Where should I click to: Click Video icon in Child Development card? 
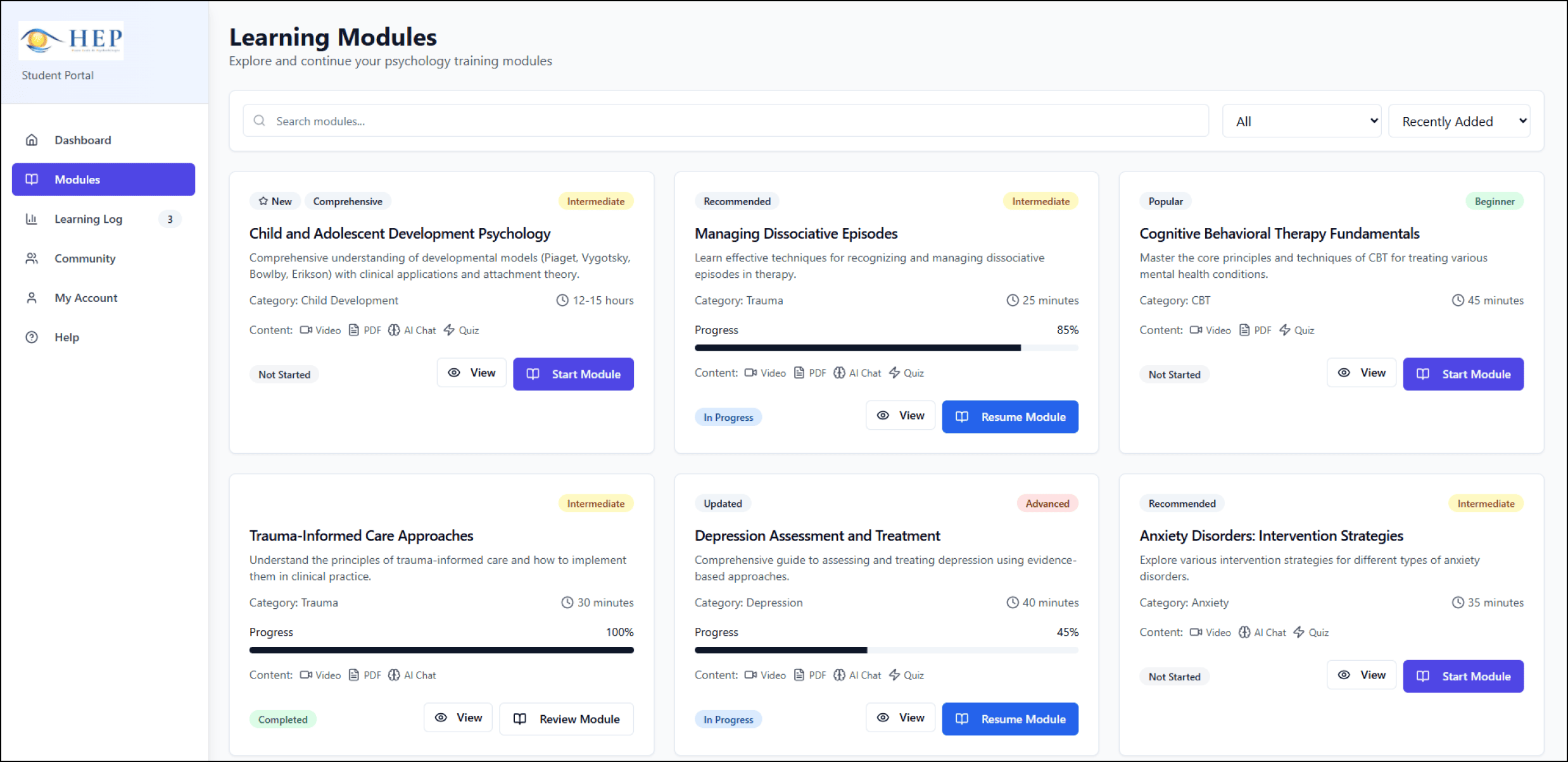pyautogui.click(x=306, y=330)
